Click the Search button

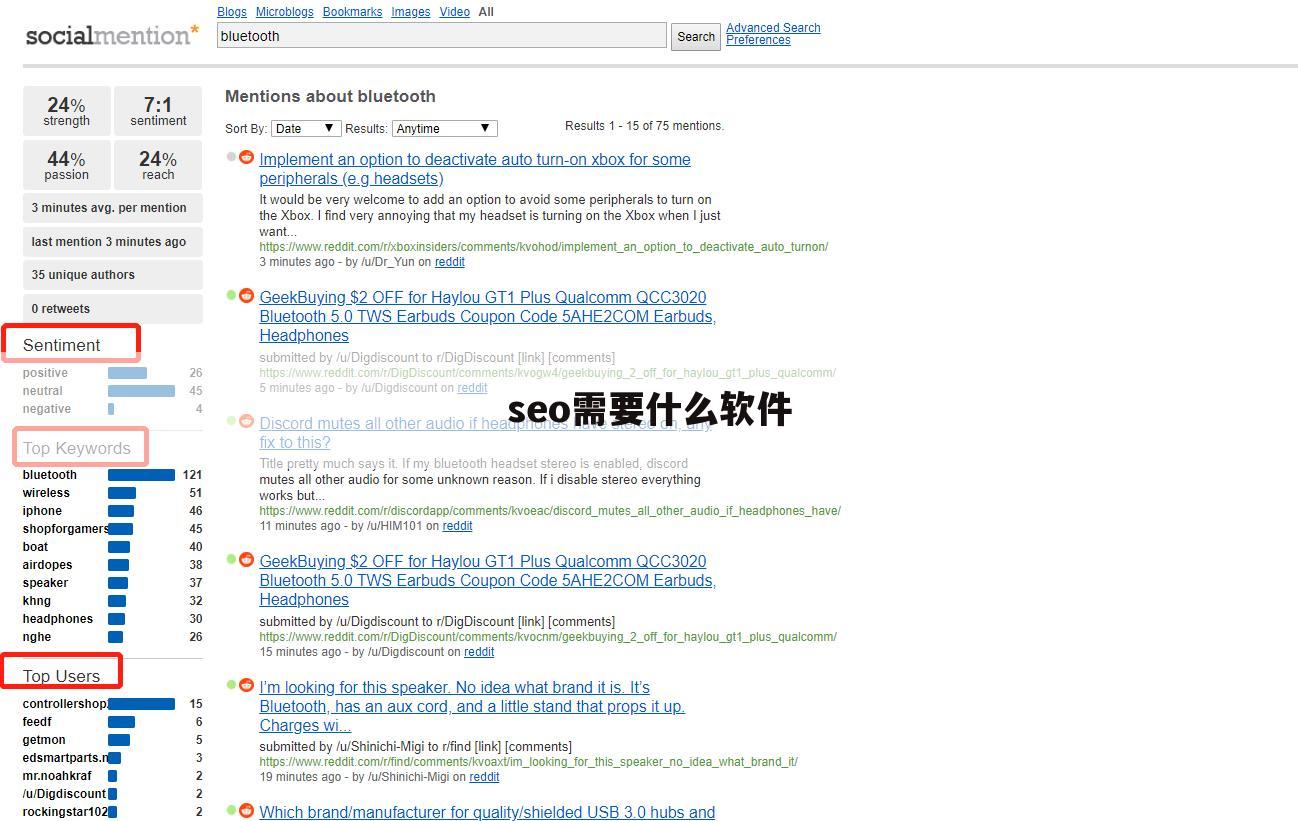point(696,37)
